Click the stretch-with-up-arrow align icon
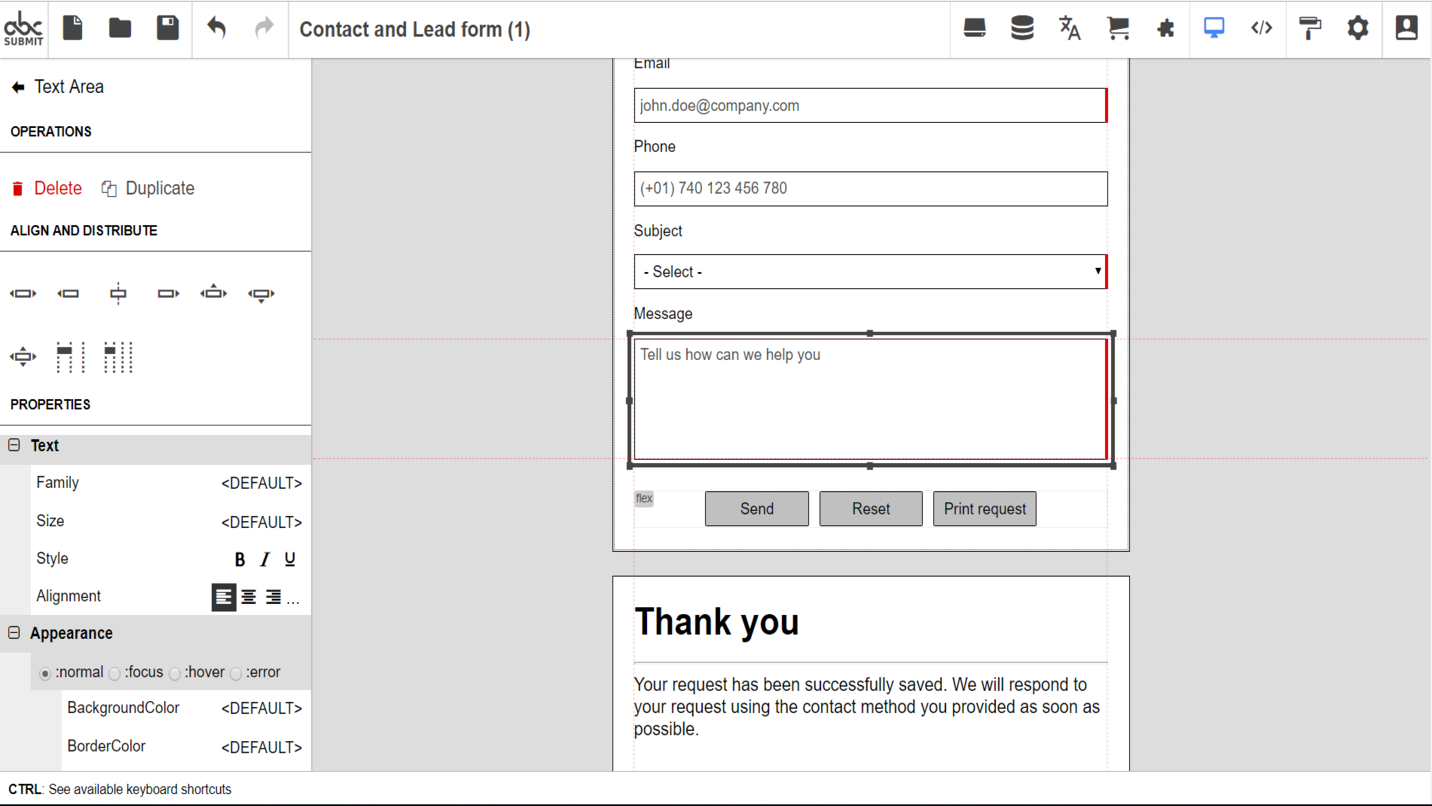Image resolution: width=1432 pixels, height=806 pixels. tap(213, 292)
